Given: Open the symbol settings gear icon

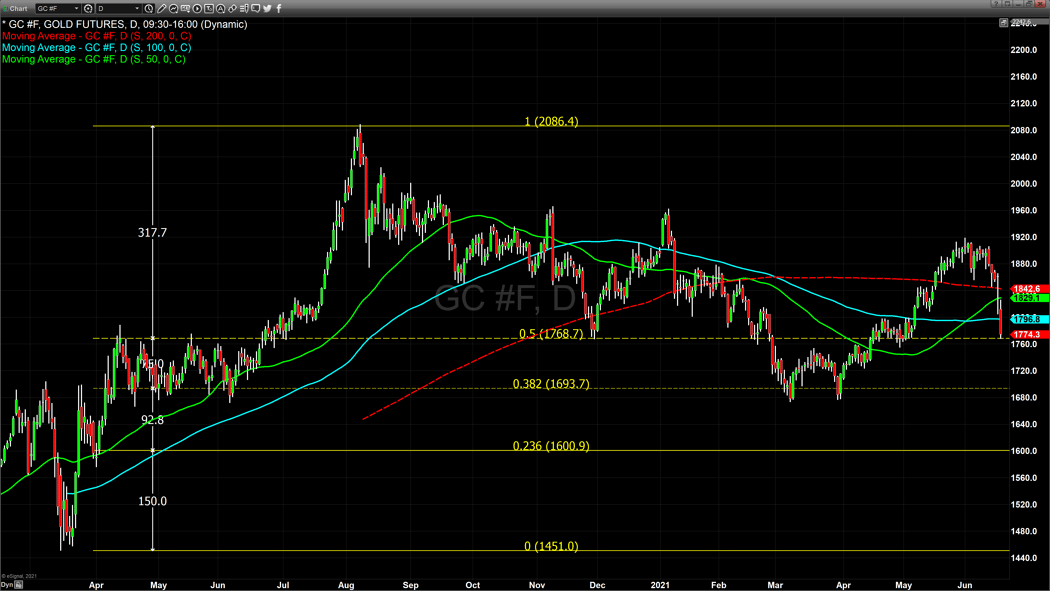Looking at the screenshot, I should tap(88, 9).
